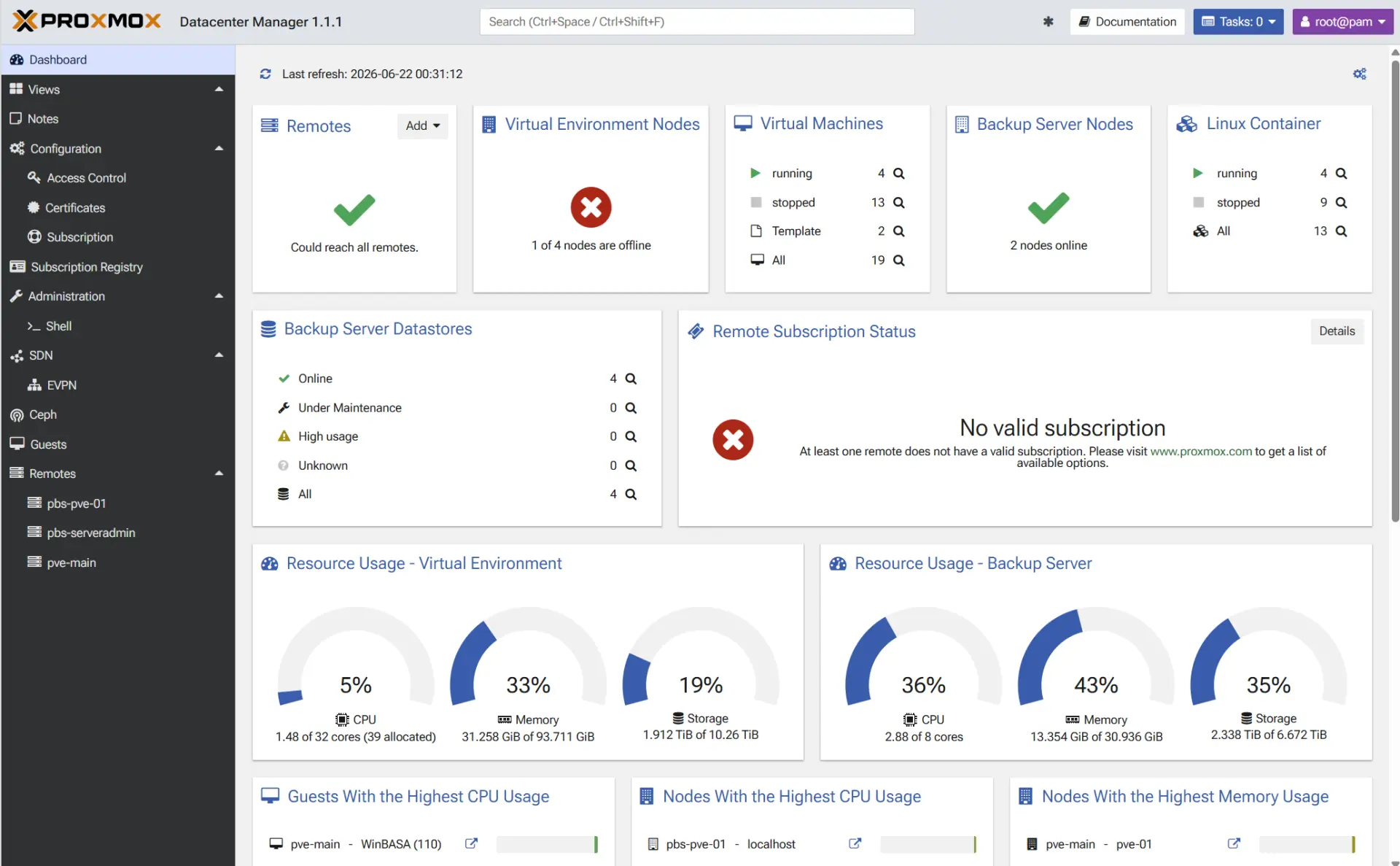
Task: Collapse the Administration section arrow
Action: point(219,295)
